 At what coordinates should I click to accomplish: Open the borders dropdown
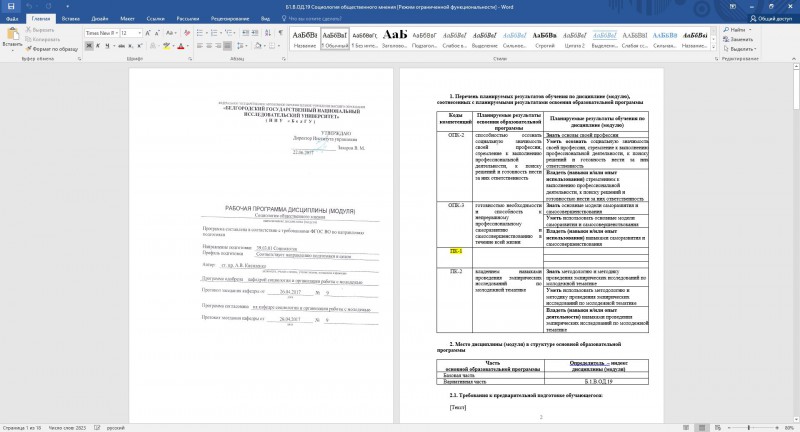click(x=279, y=46)
